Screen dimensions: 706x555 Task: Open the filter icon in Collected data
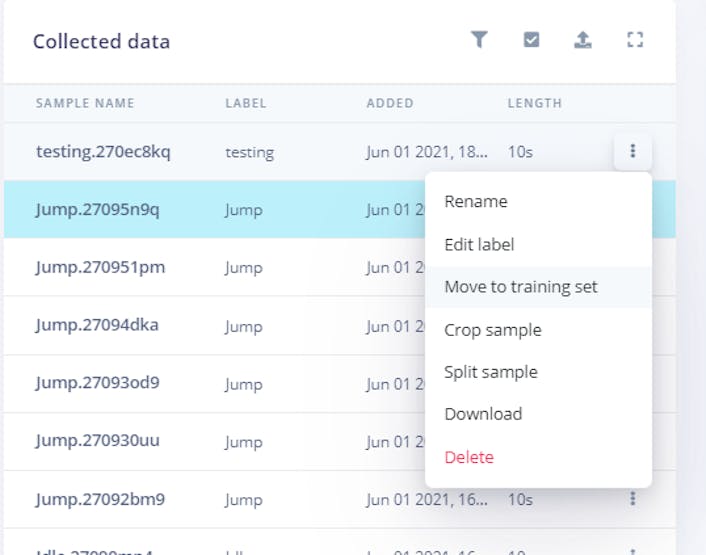[x=480, y=40]
